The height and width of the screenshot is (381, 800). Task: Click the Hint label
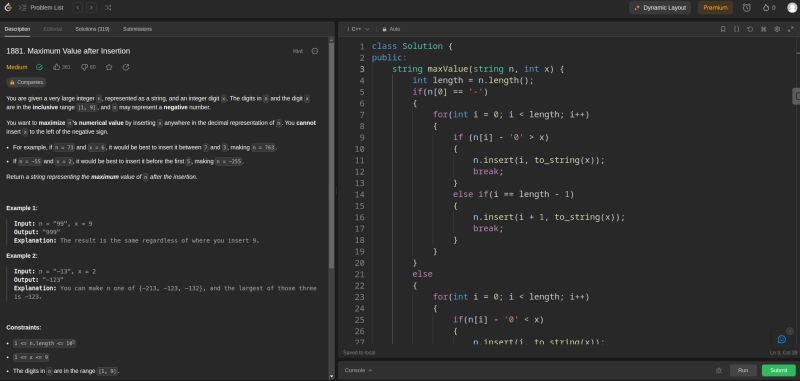pyautogui.click(x=298, y=51)
